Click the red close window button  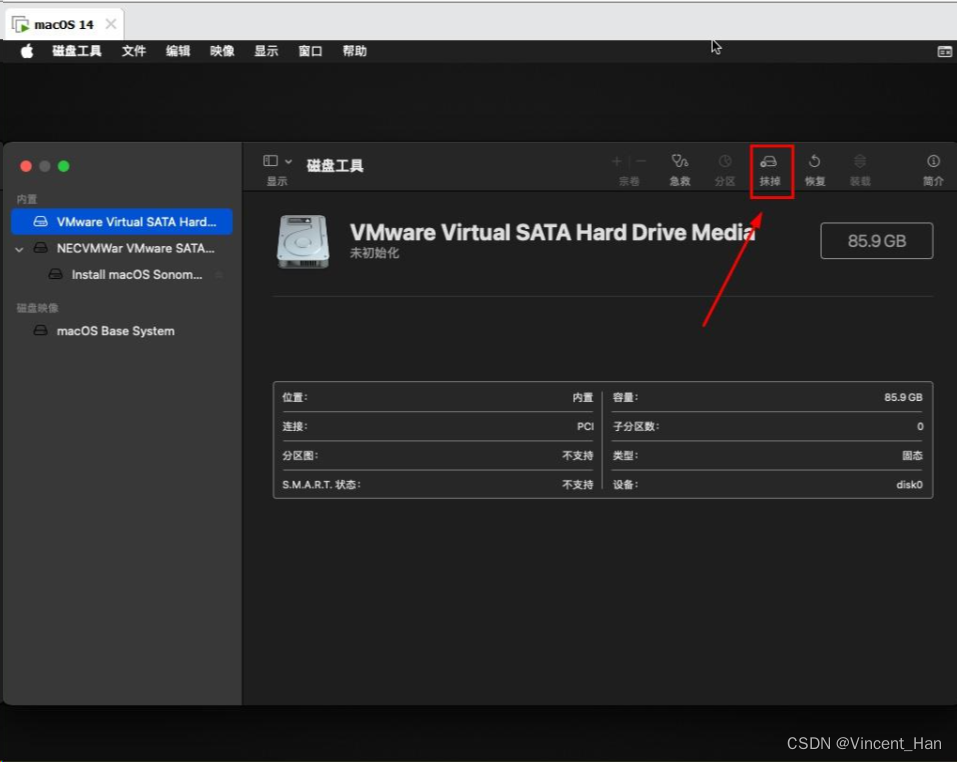tap(26, 166)
